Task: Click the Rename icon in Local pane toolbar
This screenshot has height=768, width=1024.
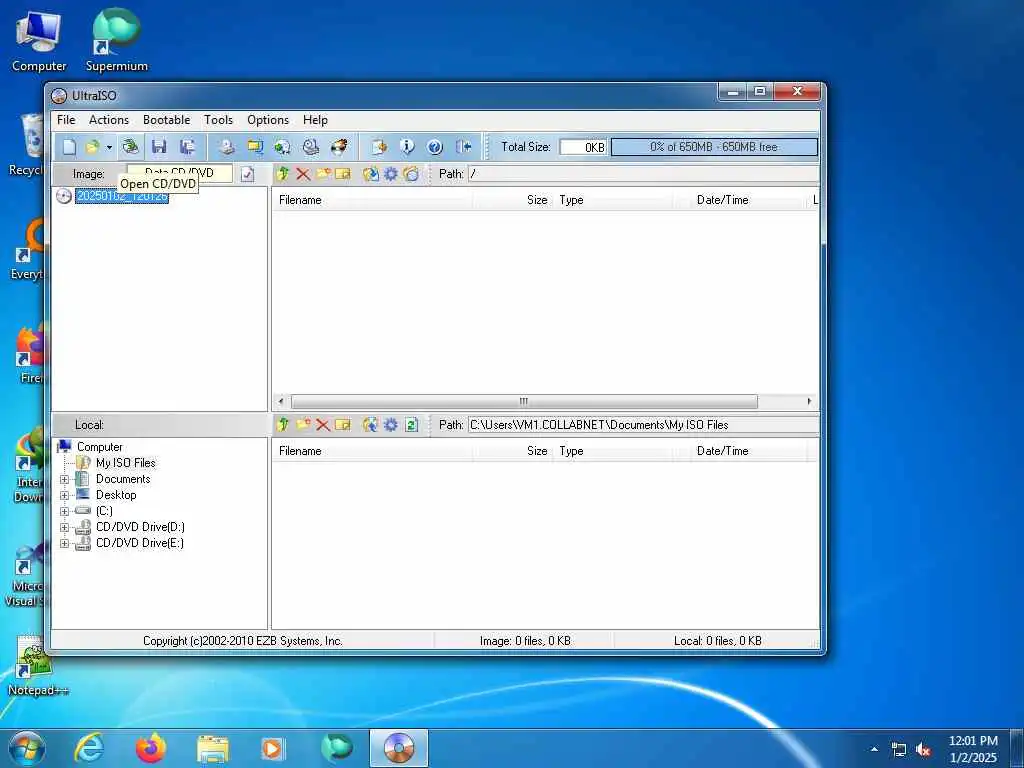Action: click(343, 424)
